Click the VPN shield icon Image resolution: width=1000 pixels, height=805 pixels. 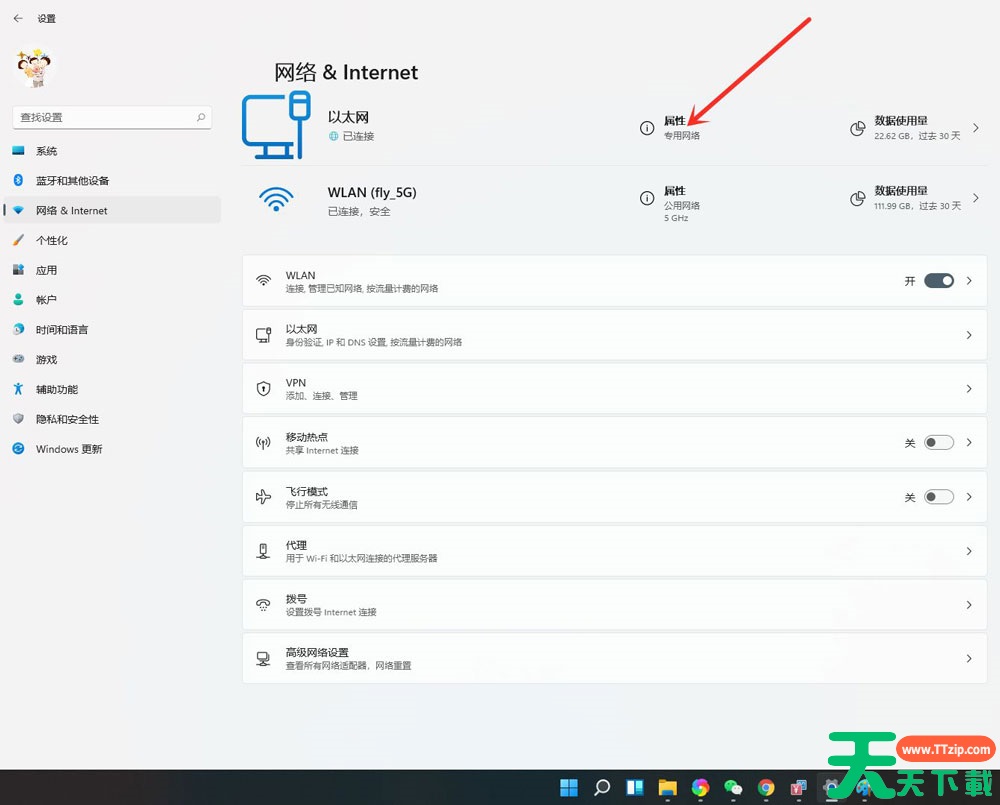point(264,389)
